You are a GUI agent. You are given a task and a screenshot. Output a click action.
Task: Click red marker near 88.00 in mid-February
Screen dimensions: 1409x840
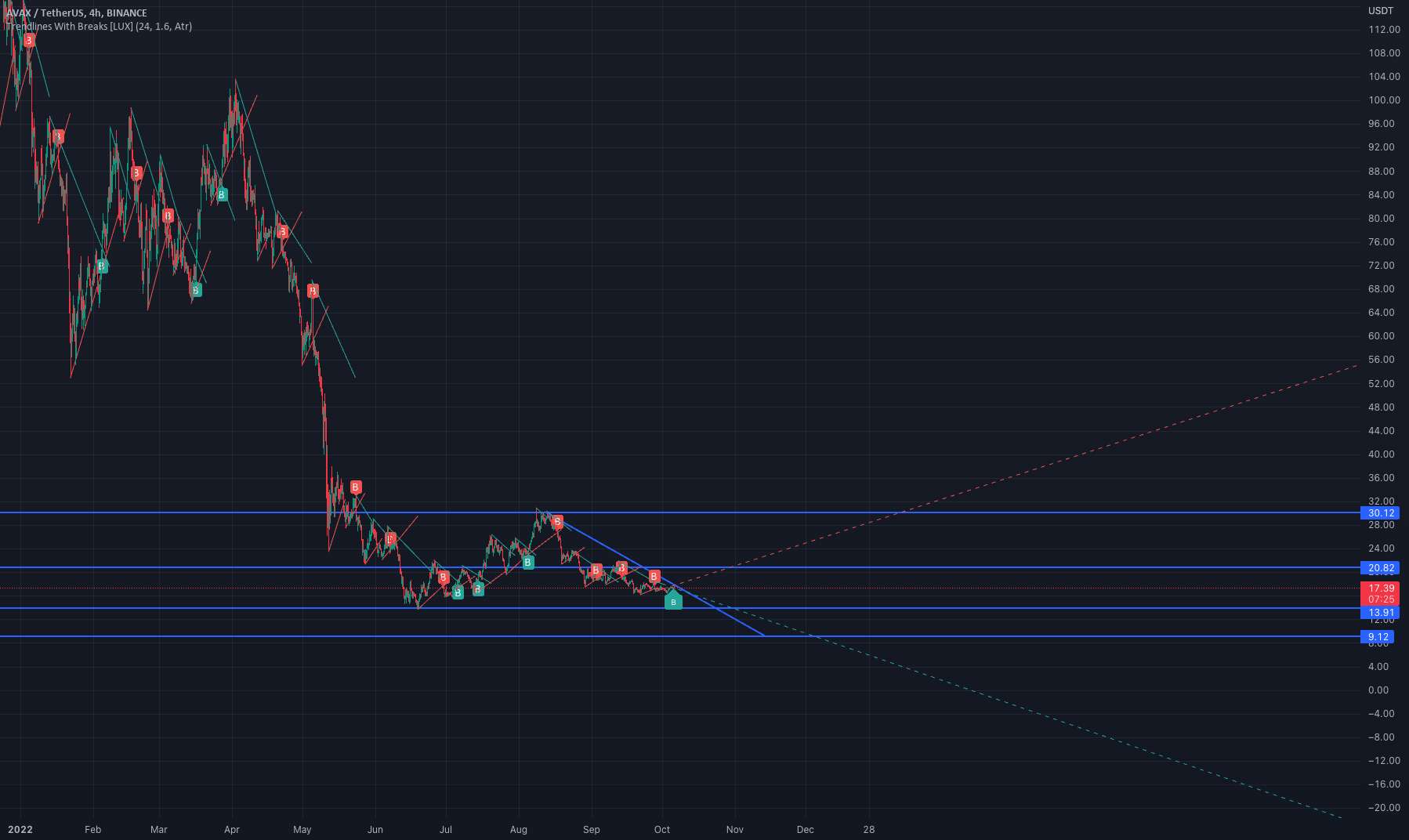pos(136,173)
